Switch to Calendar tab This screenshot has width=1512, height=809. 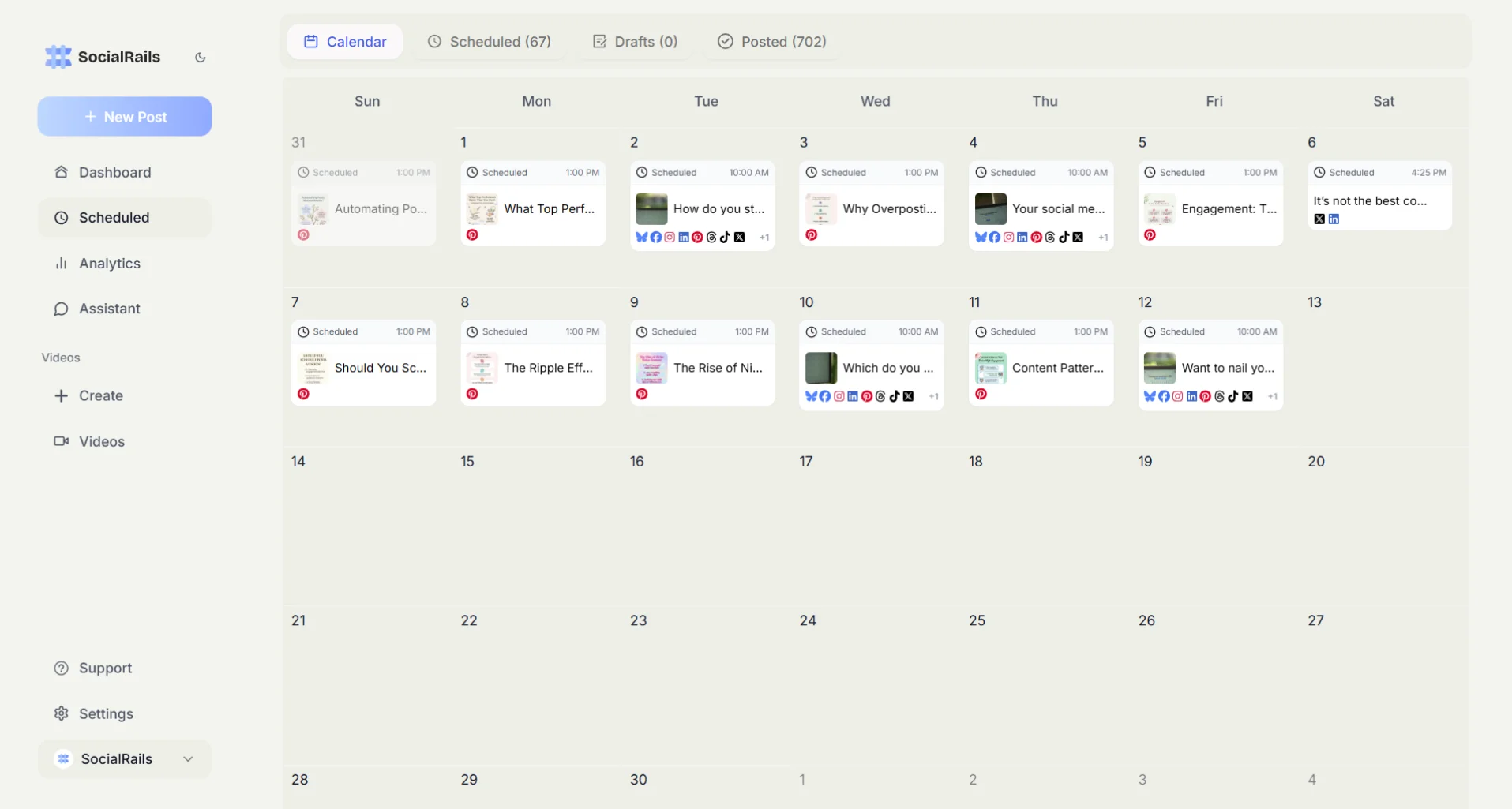(345, 42)
